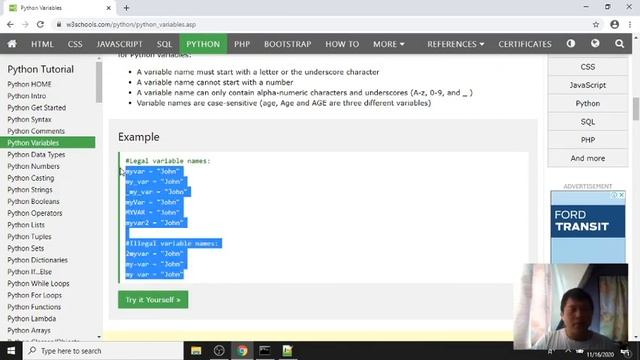Open Python While Loops sidebar link

38,284
